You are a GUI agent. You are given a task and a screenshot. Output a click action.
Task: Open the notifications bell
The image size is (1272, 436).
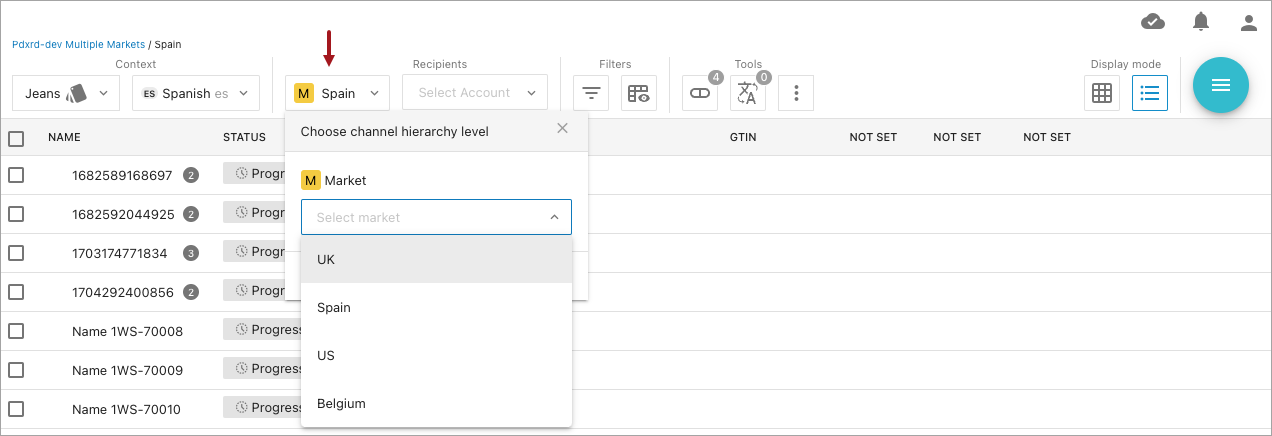1201,21
